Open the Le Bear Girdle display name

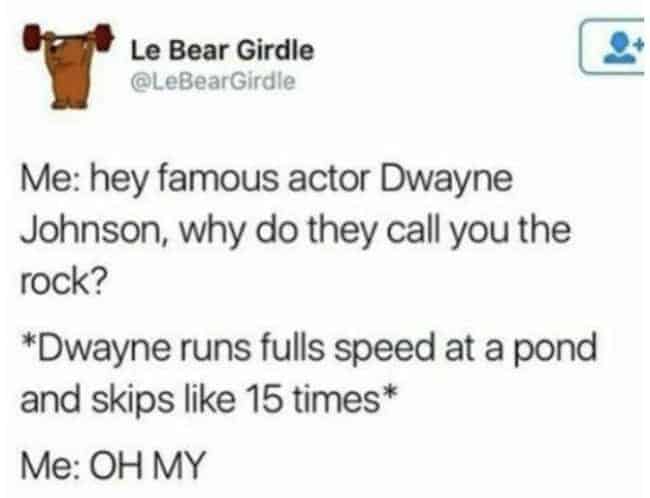pos(223,51)
